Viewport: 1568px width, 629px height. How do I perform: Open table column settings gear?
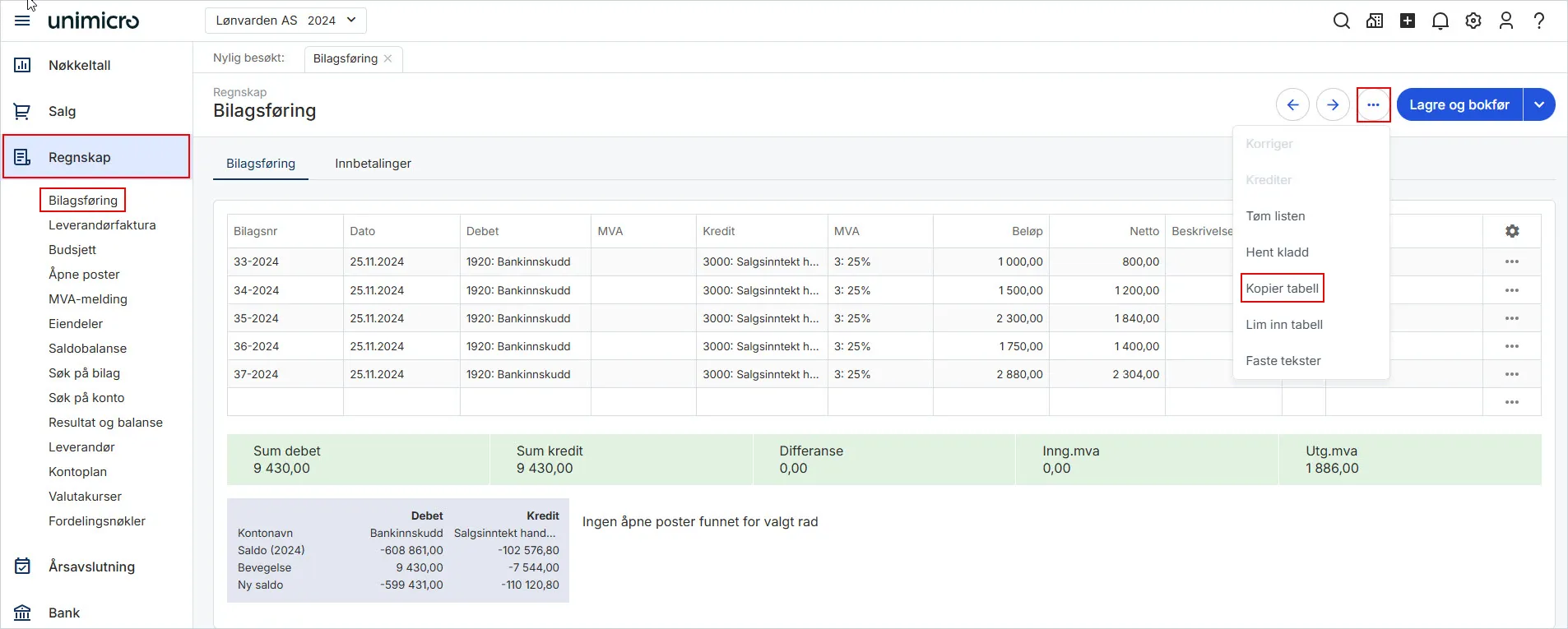[x=1512, y=231]
